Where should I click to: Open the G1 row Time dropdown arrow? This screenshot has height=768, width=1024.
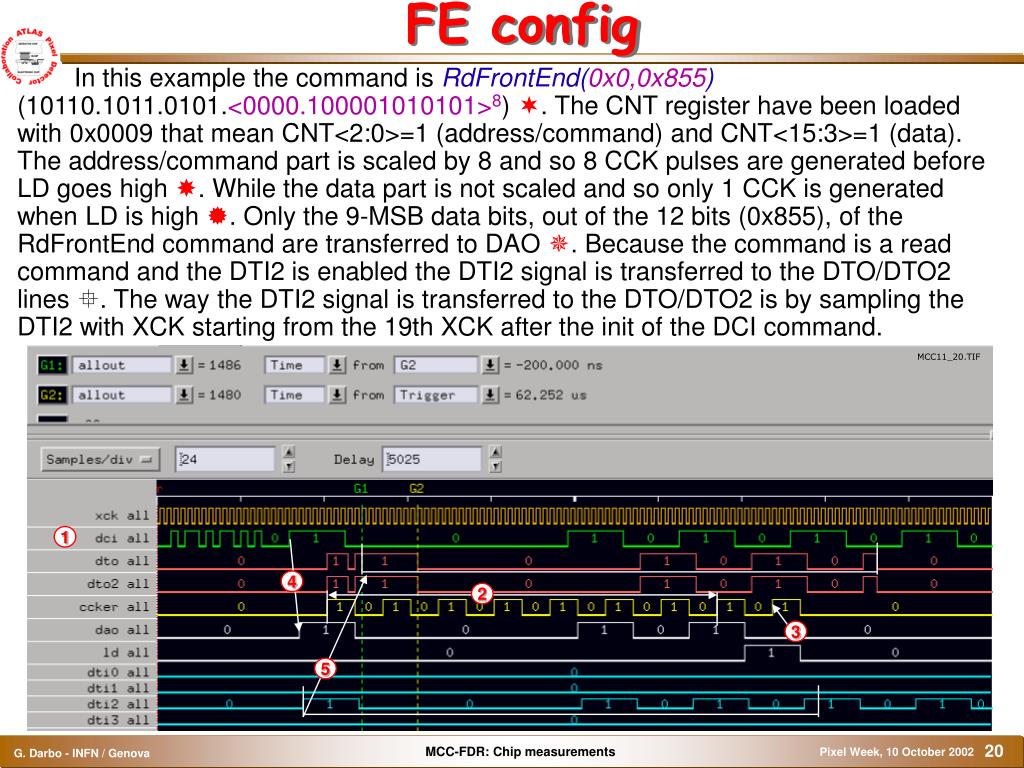tap(337, 365)
